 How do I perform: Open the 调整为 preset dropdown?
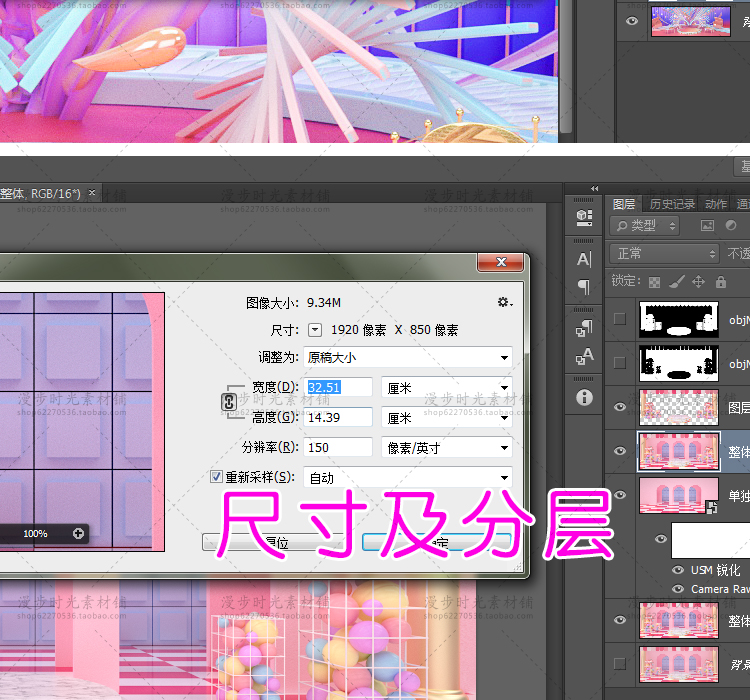pos(408,357)
